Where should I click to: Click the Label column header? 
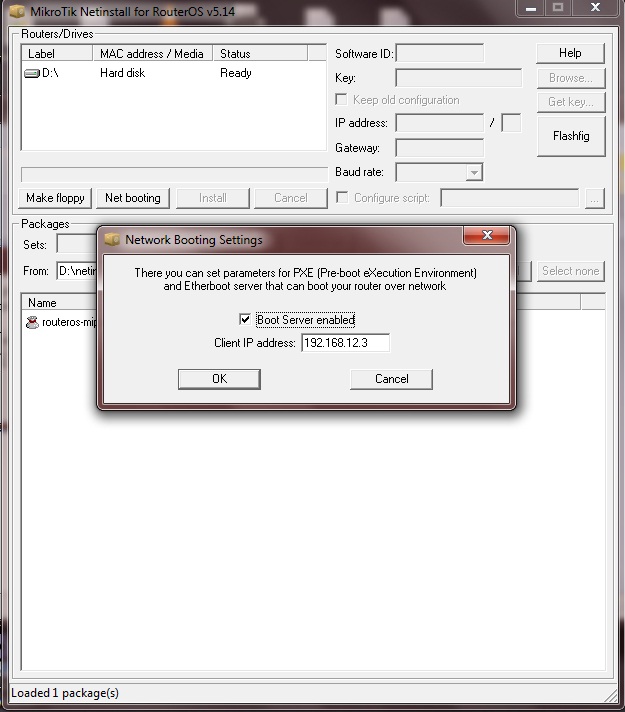57,53
